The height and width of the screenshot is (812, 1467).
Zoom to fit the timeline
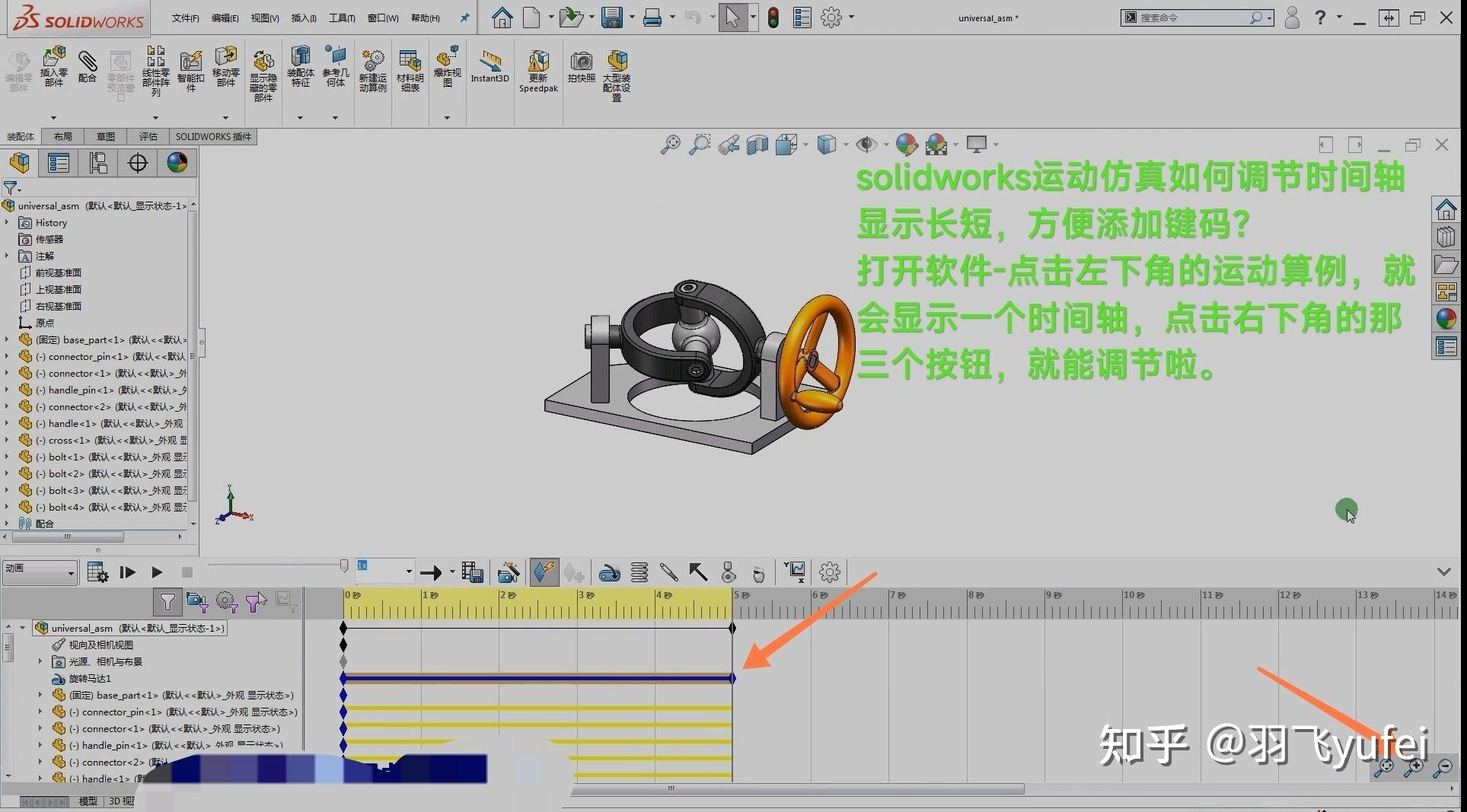point(1384,767)
